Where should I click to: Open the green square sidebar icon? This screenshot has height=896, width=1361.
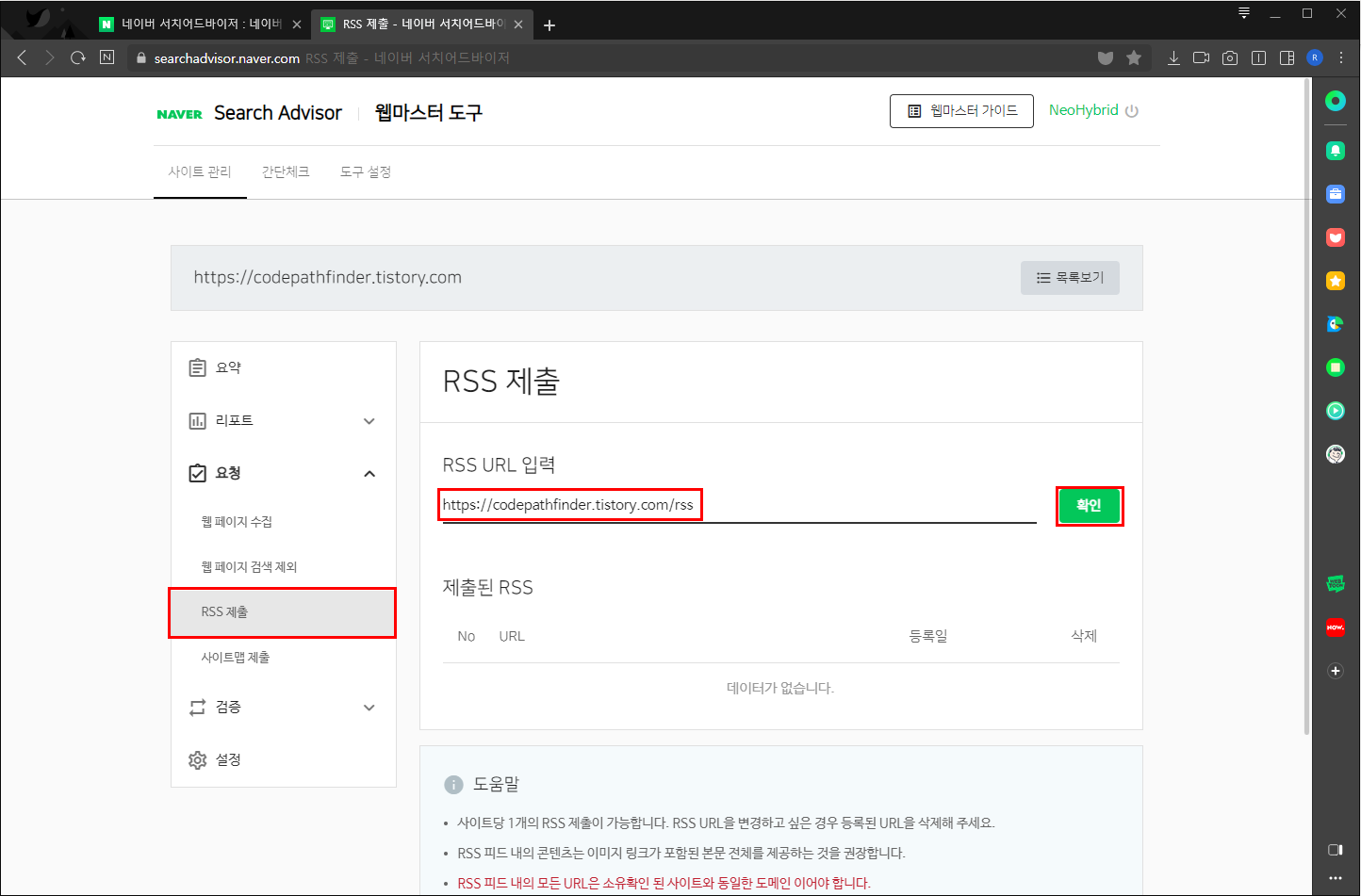1336,367
